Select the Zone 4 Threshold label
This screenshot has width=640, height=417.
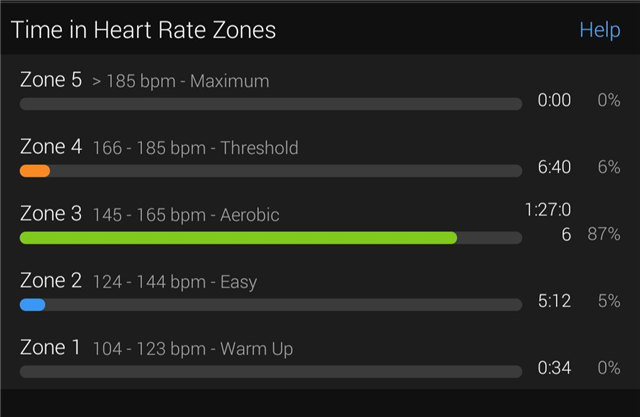coord(159,148)
